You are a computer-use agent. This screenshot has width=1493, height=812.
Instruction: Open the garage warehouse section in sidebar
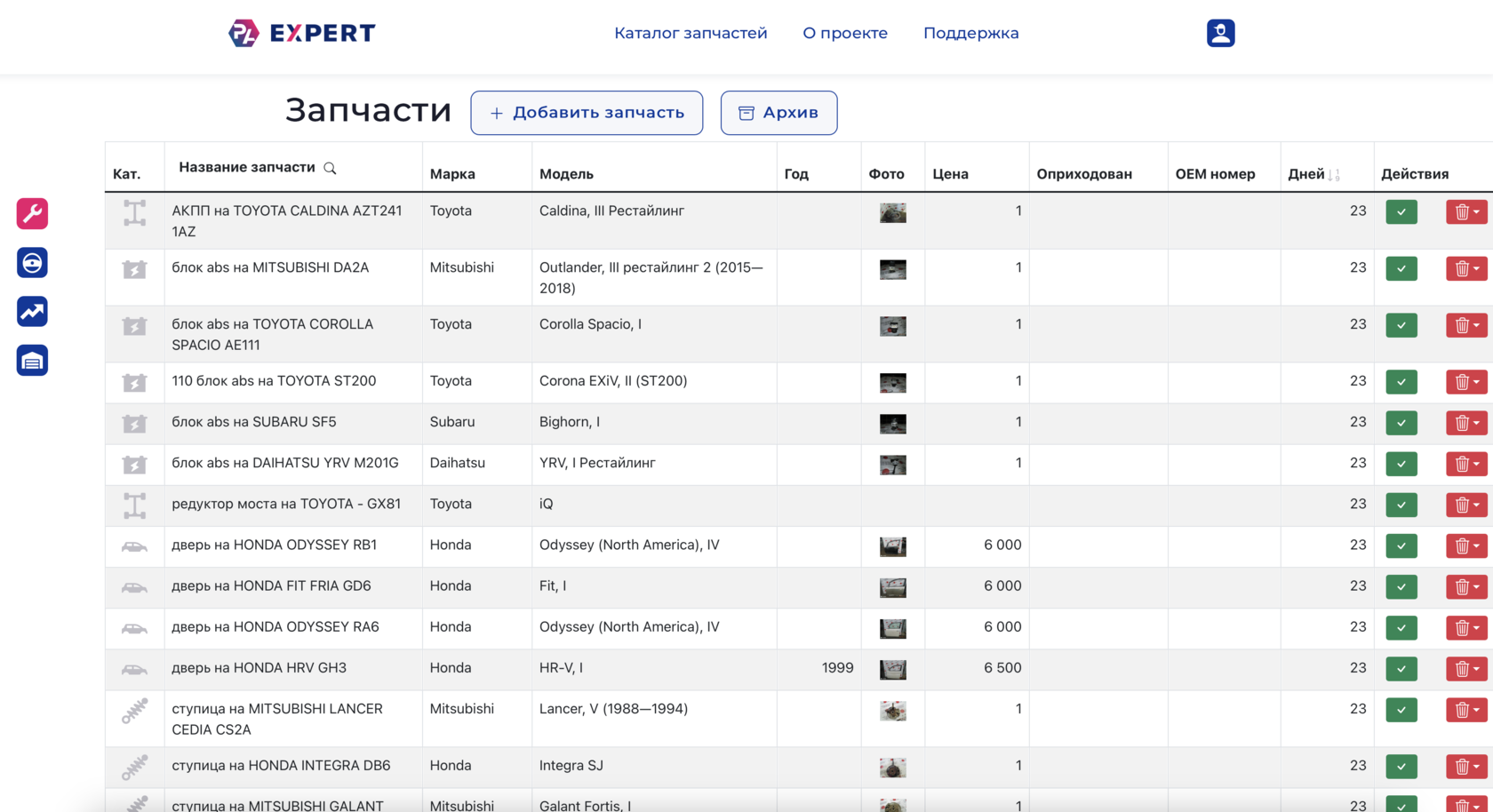(x=32, y=361)
